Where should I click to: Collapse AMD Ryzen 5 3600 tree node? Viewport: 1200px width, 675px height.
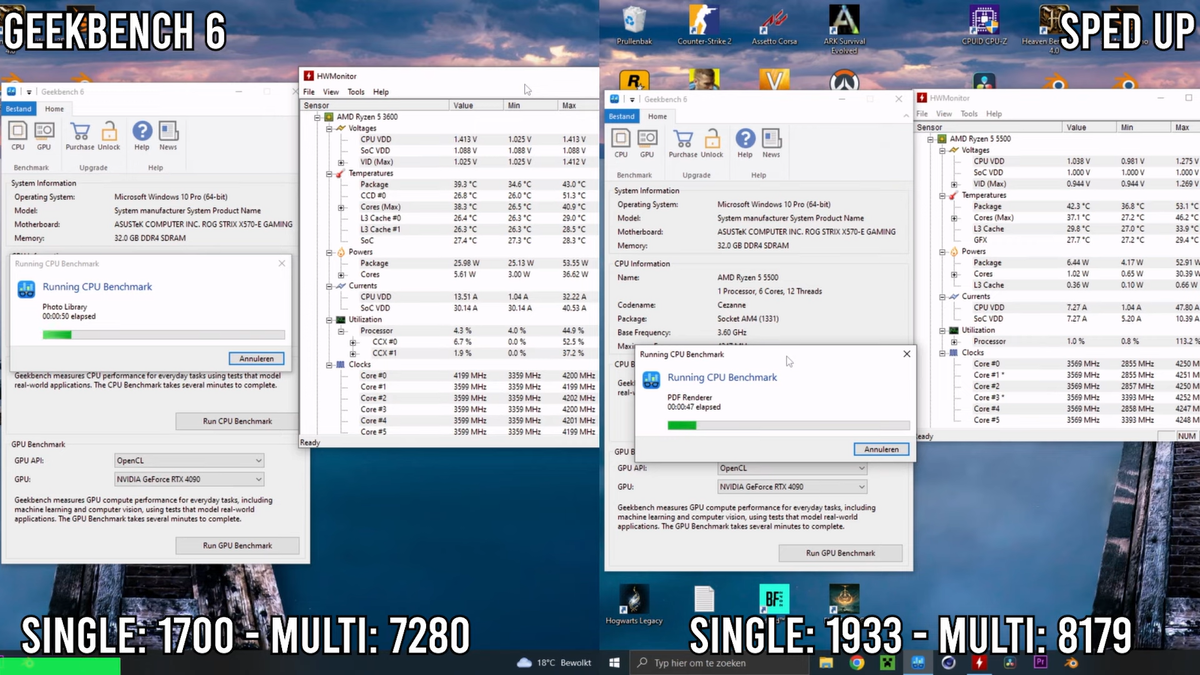click(317, 117)
